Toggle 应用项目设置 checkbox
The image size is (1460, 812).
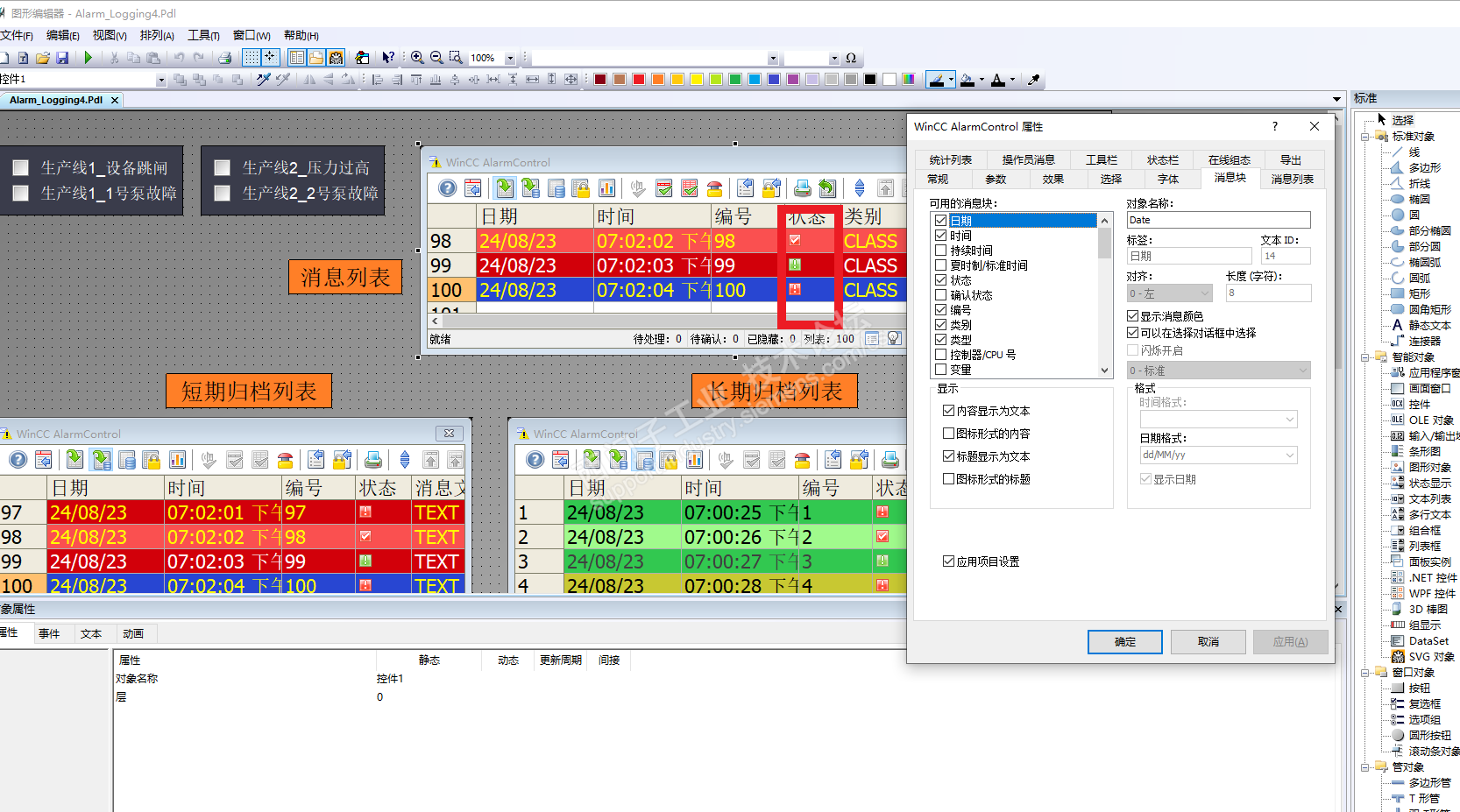pyautogui.click(x=948, y=561)
